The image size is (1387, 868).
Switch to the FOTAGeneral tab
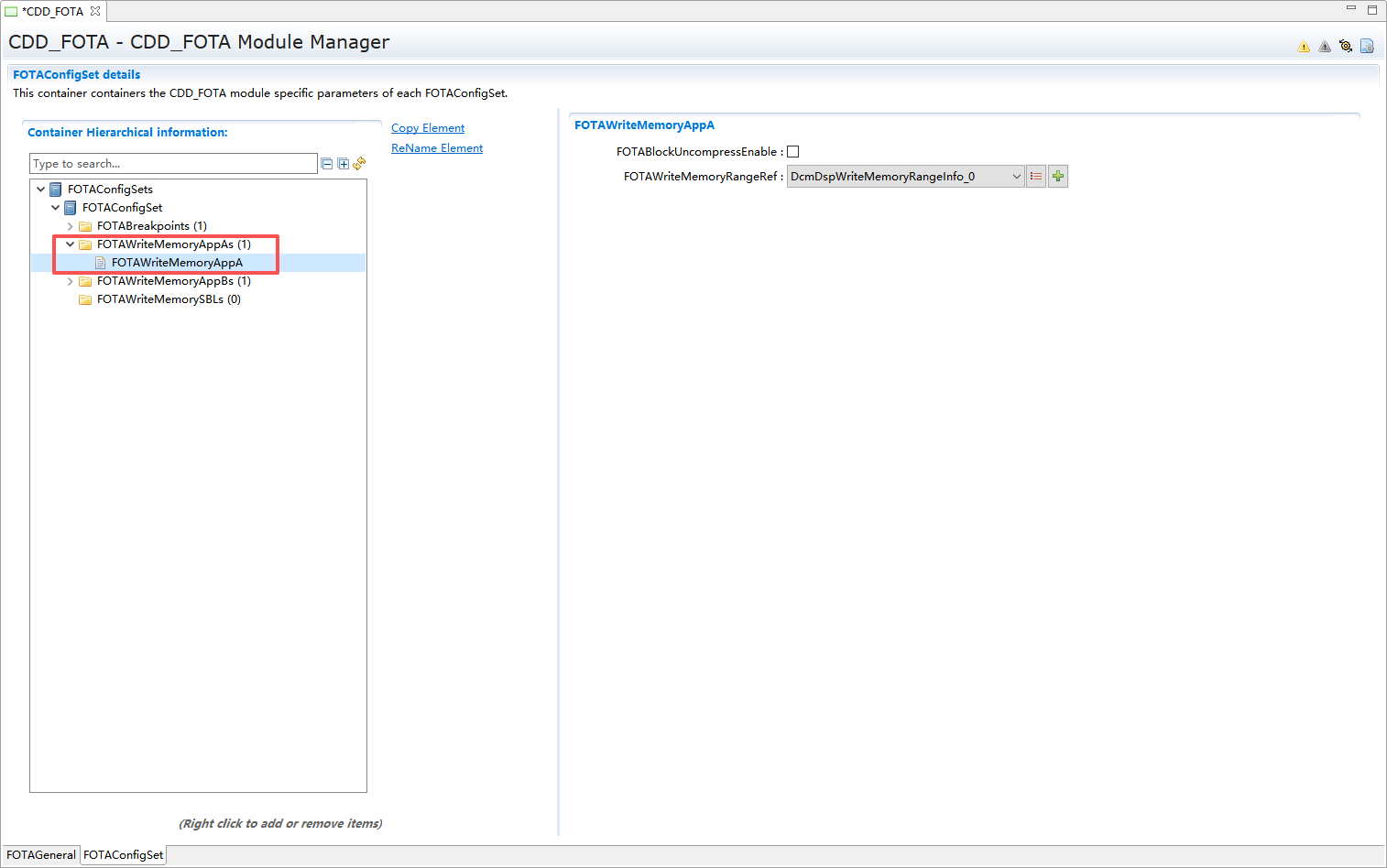click(41, 855)
